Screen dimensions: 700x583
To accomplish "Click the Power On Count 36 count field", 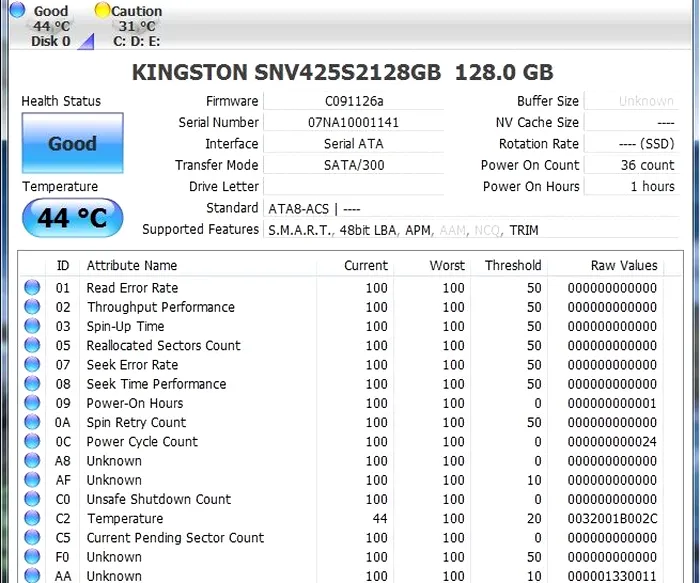I will click(x=632, y=165).
